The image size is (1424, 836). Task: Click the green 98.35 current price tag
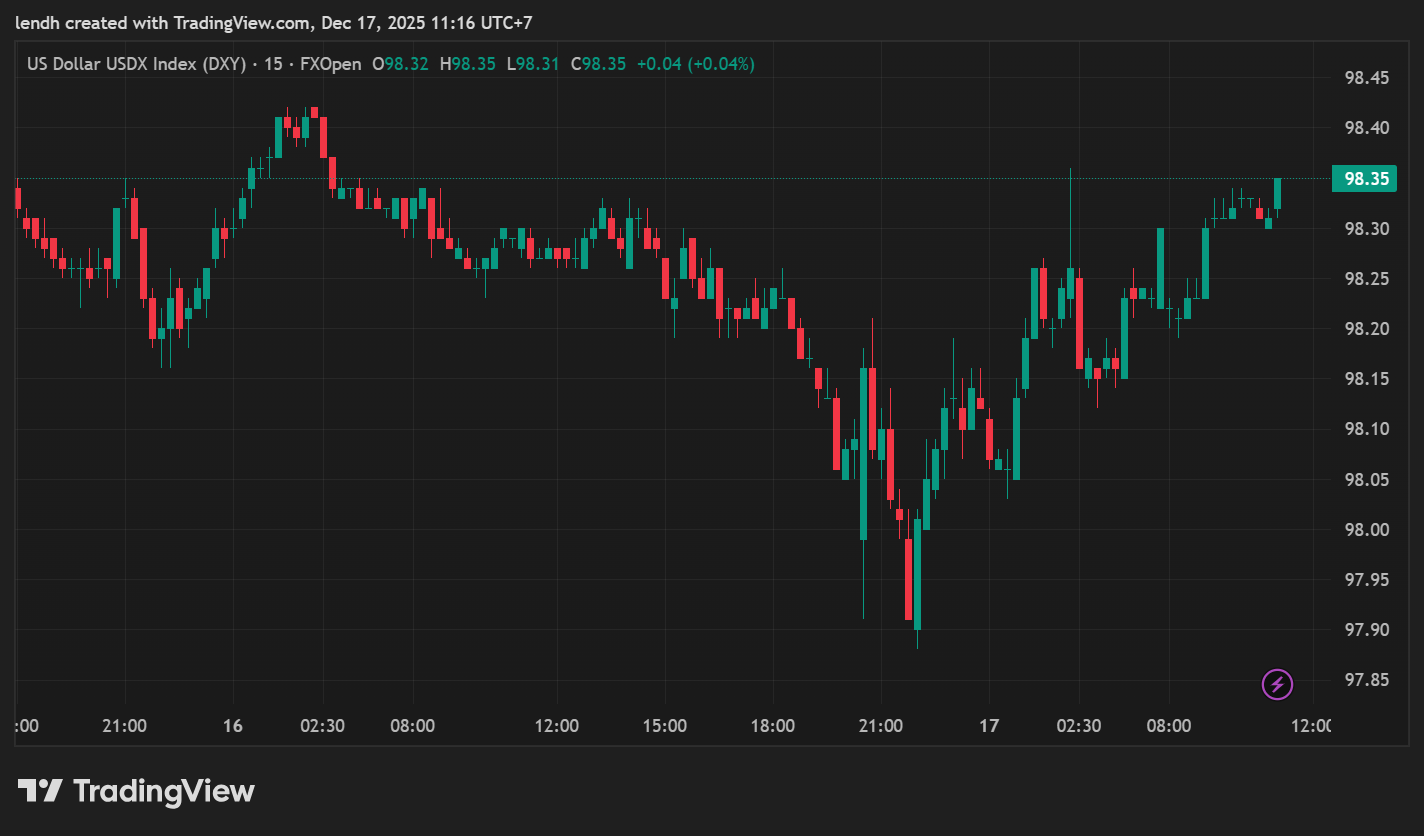(1366, 179)
